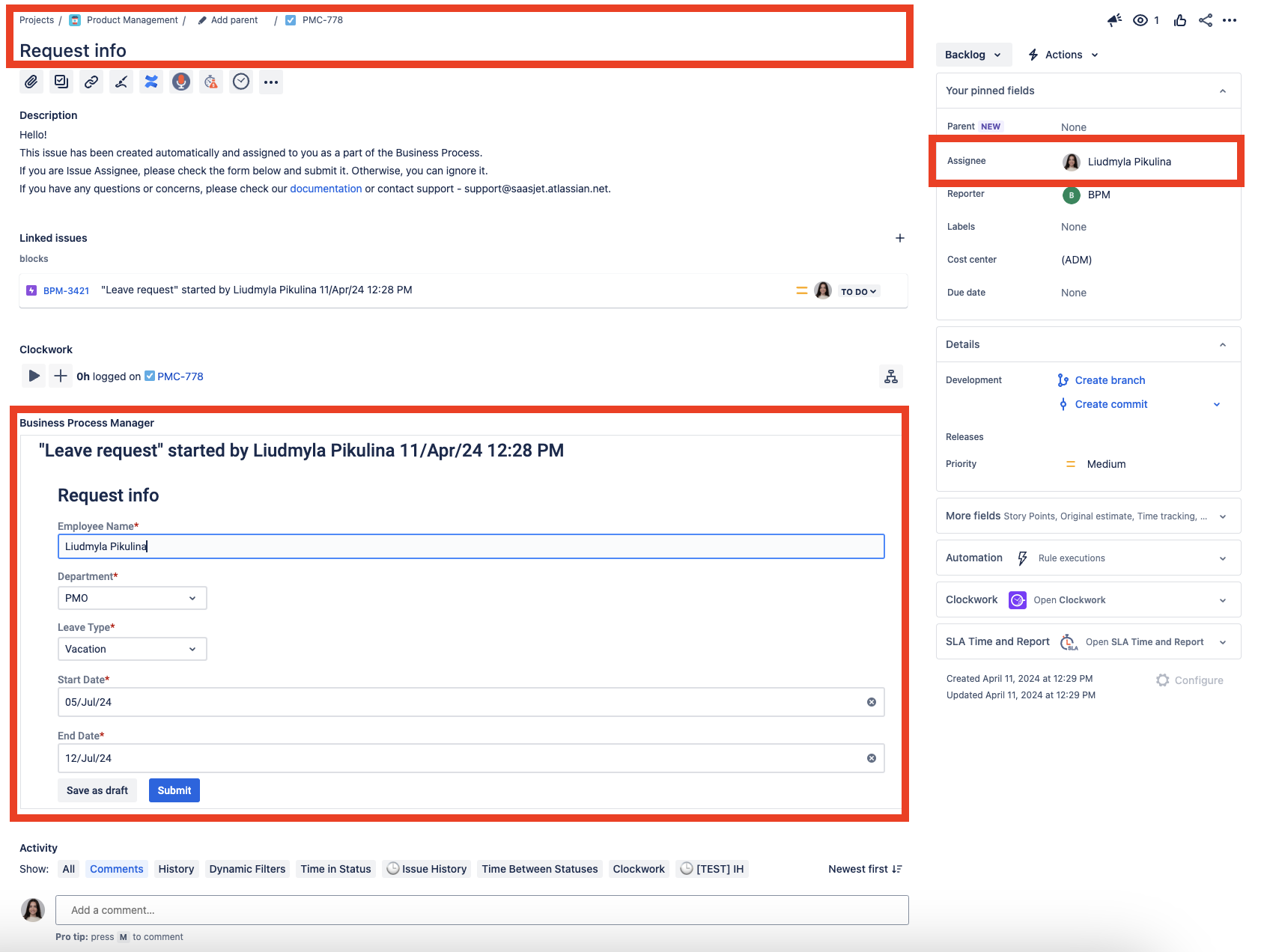Viewport: 1270px width, 952px height.
Task: Click the Add a comment field
Action: [x=481, y=910]
